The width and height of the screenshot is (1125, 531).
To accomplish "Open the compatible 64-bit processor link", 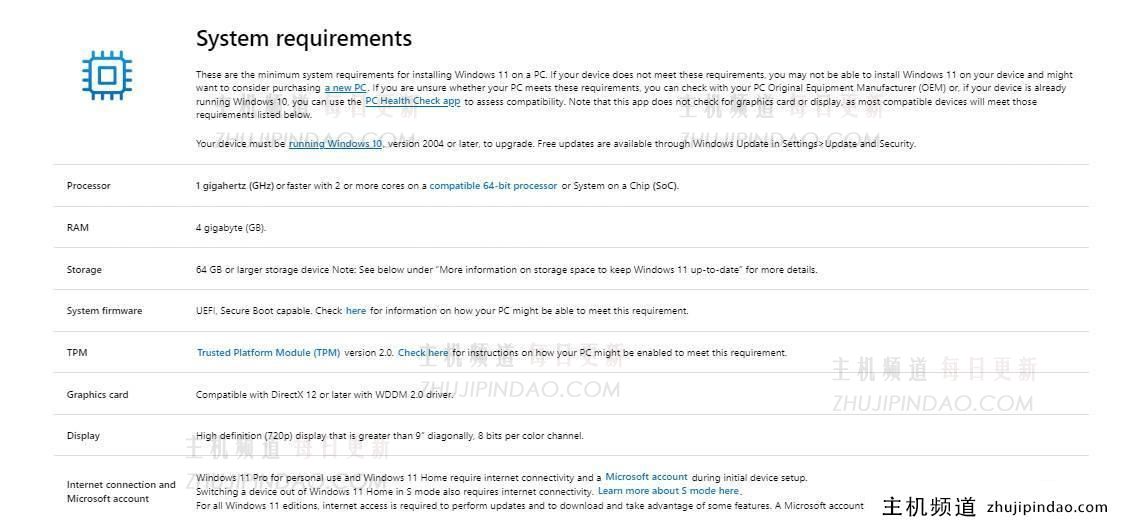I will 493,186.
